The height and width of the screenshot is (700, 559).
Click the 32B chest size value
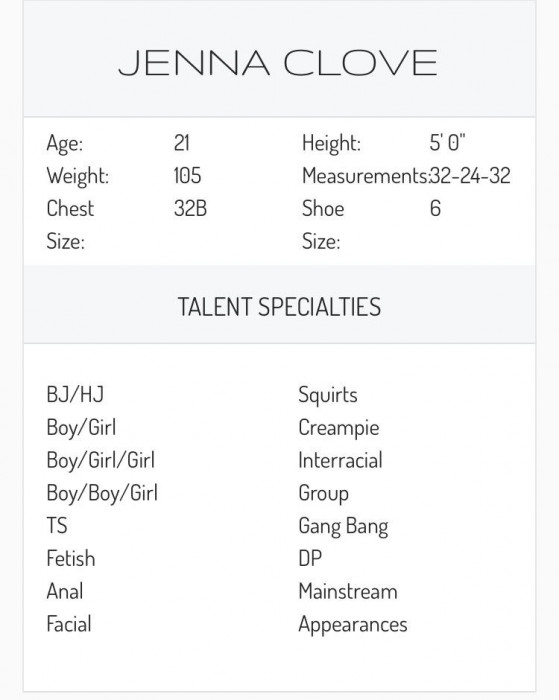[190, 208]
